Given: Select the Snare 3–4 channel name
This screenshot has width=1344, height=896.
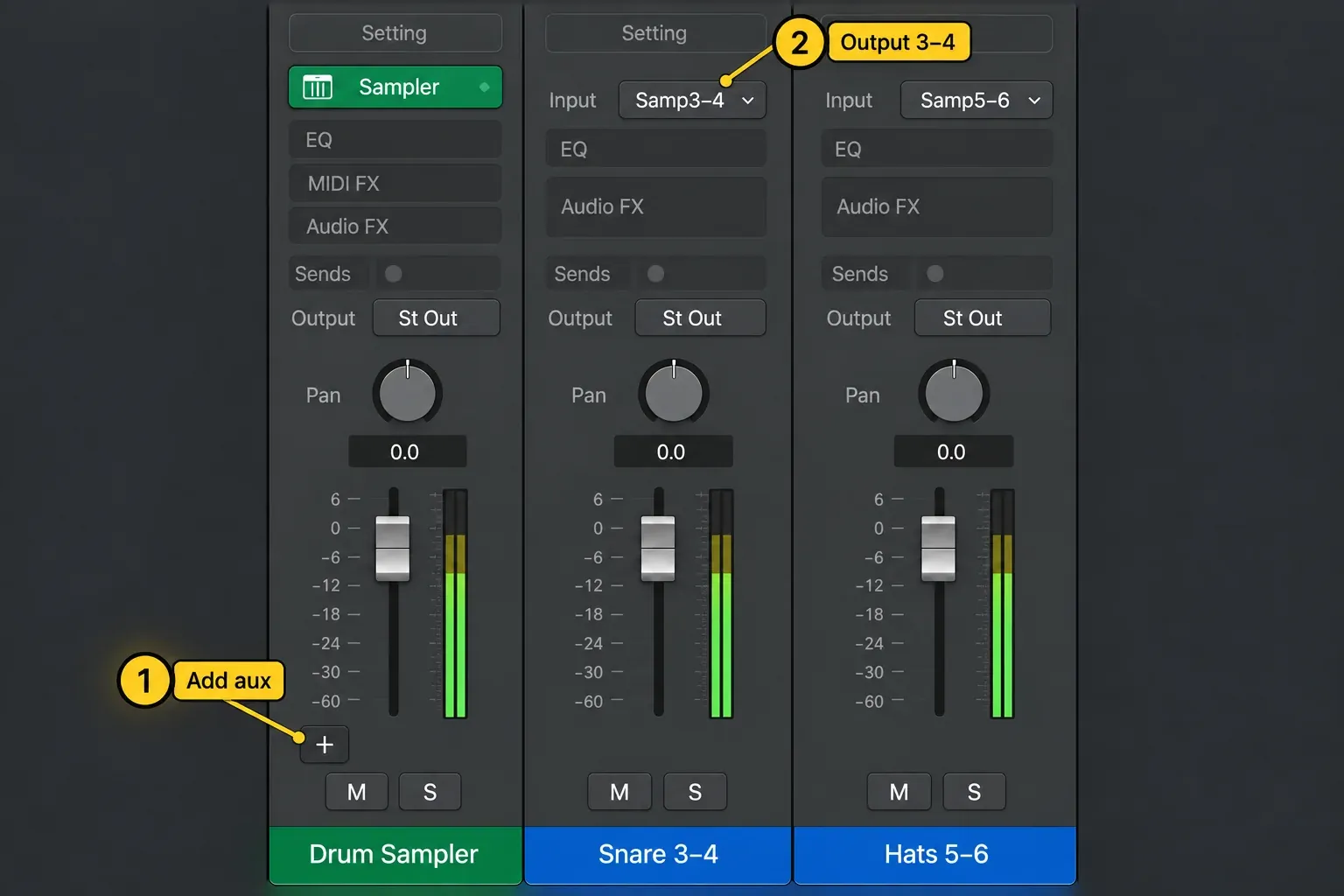Looking at the screenshot, I should [658, 855].
